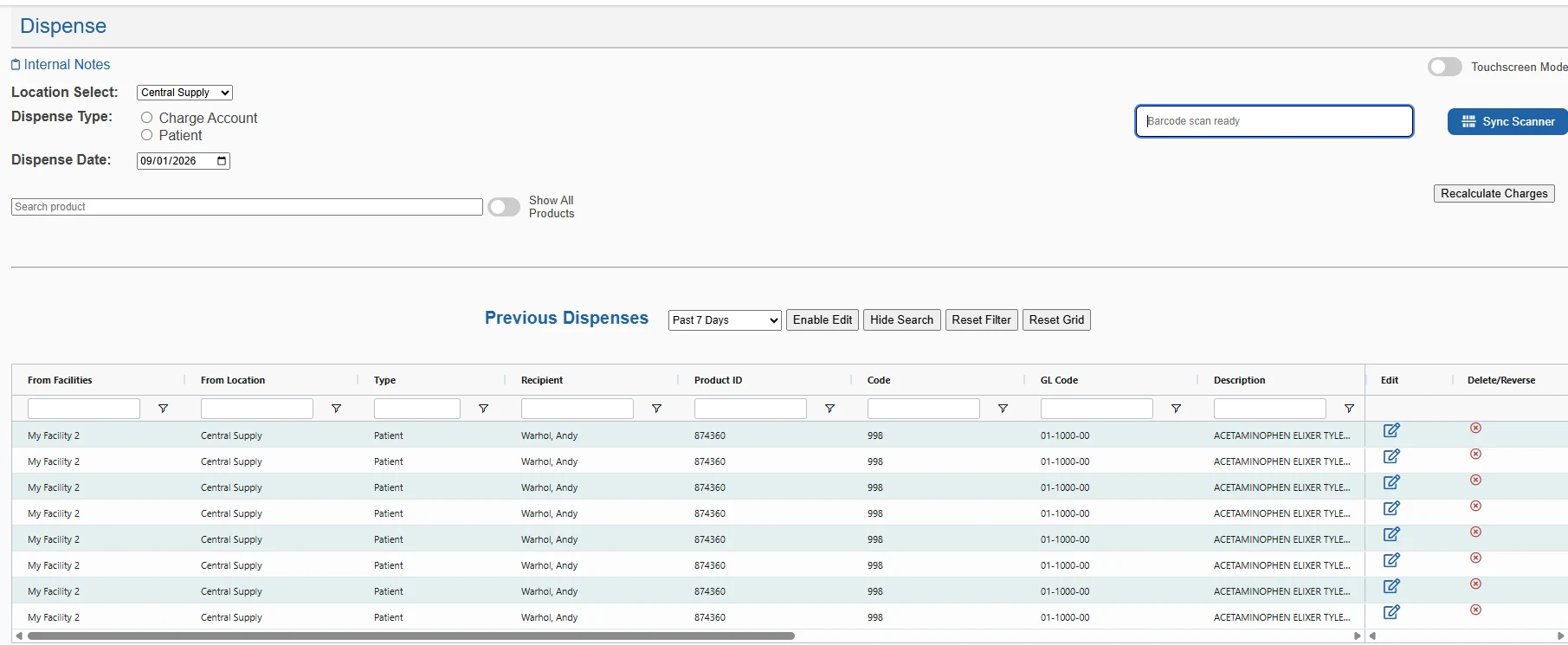Select the Patient dispense type
This screenshot has height=645, width=1568.
tap(146, 135)
